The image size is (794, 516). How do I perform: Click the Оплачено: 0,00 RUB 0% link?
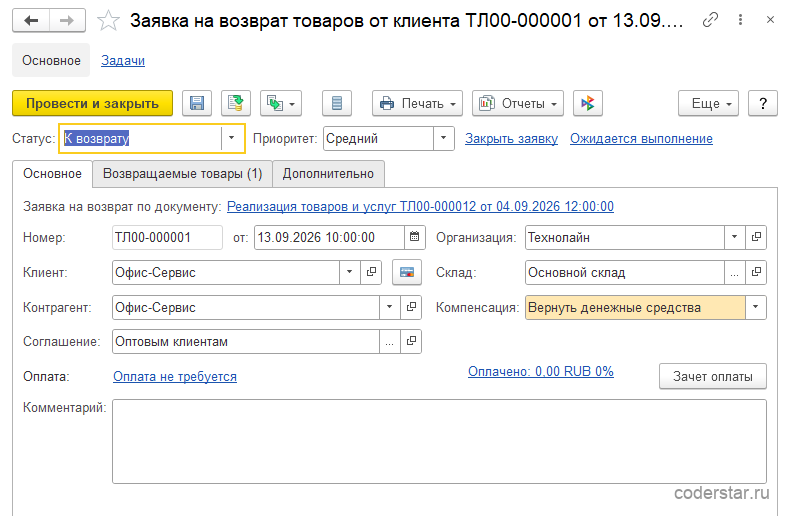click(541, 371)
